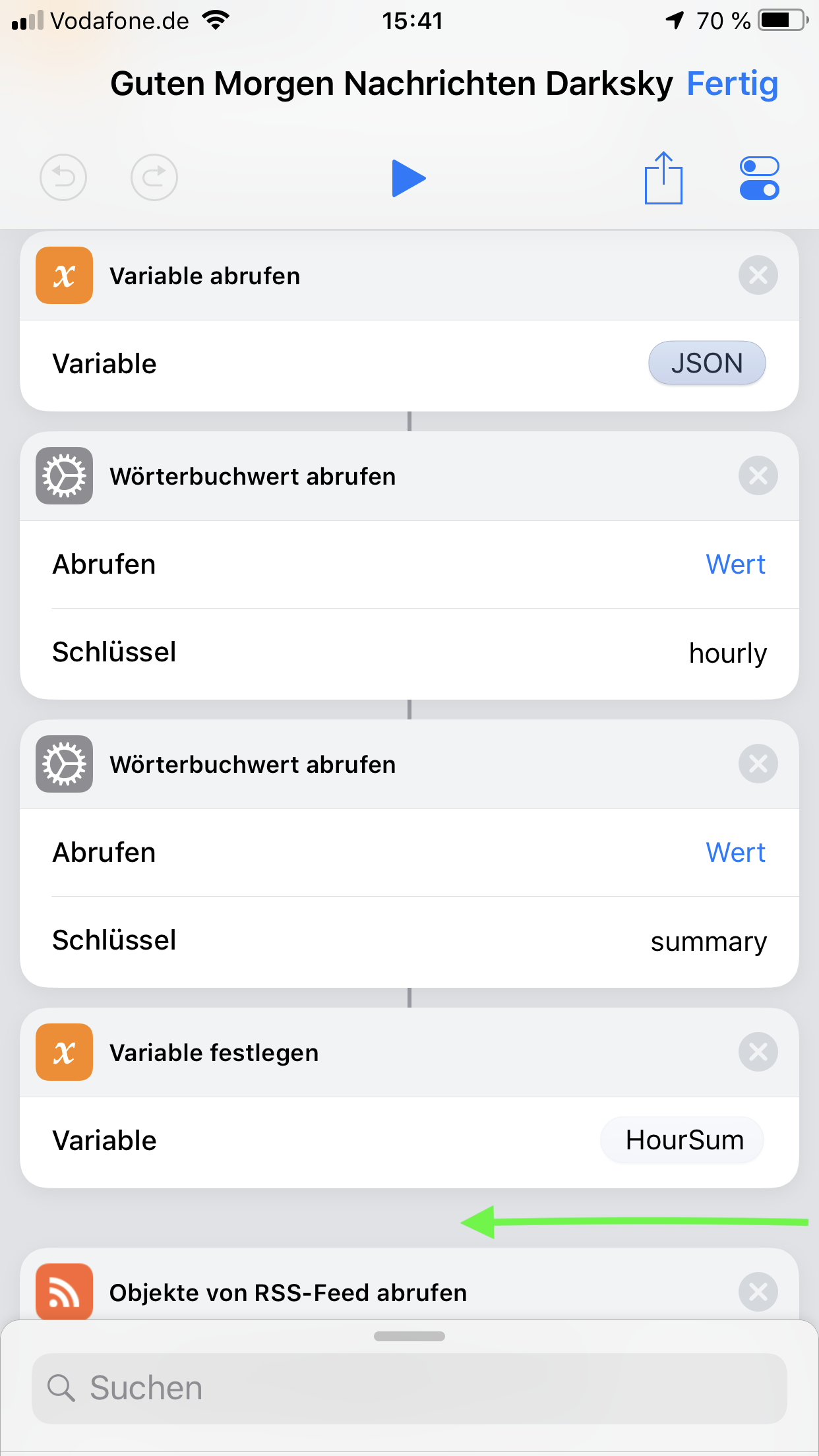Edit the summary Schlüssel field
This screenshot has height=1456, width=819.
tap(708, 941)
